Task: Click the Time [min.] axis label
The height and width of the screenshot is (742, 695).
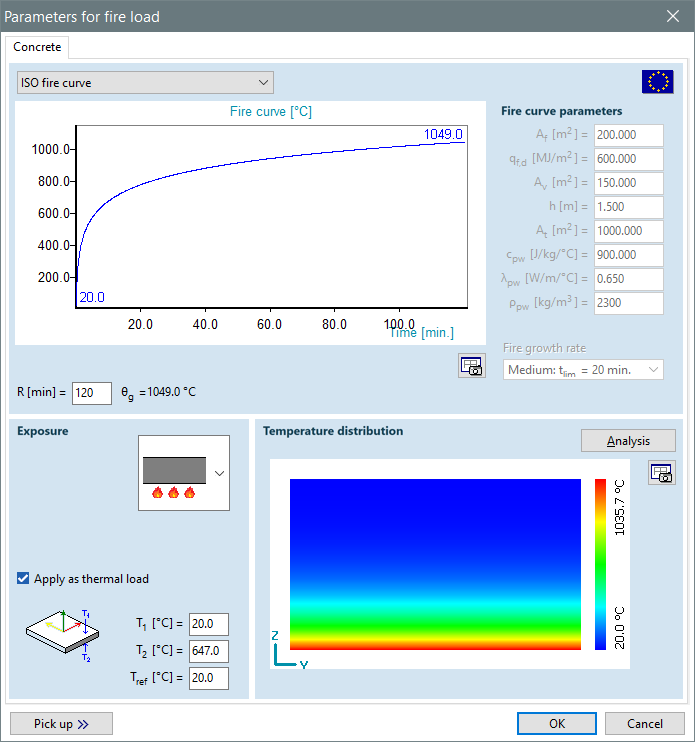Action: pos(421,333)
